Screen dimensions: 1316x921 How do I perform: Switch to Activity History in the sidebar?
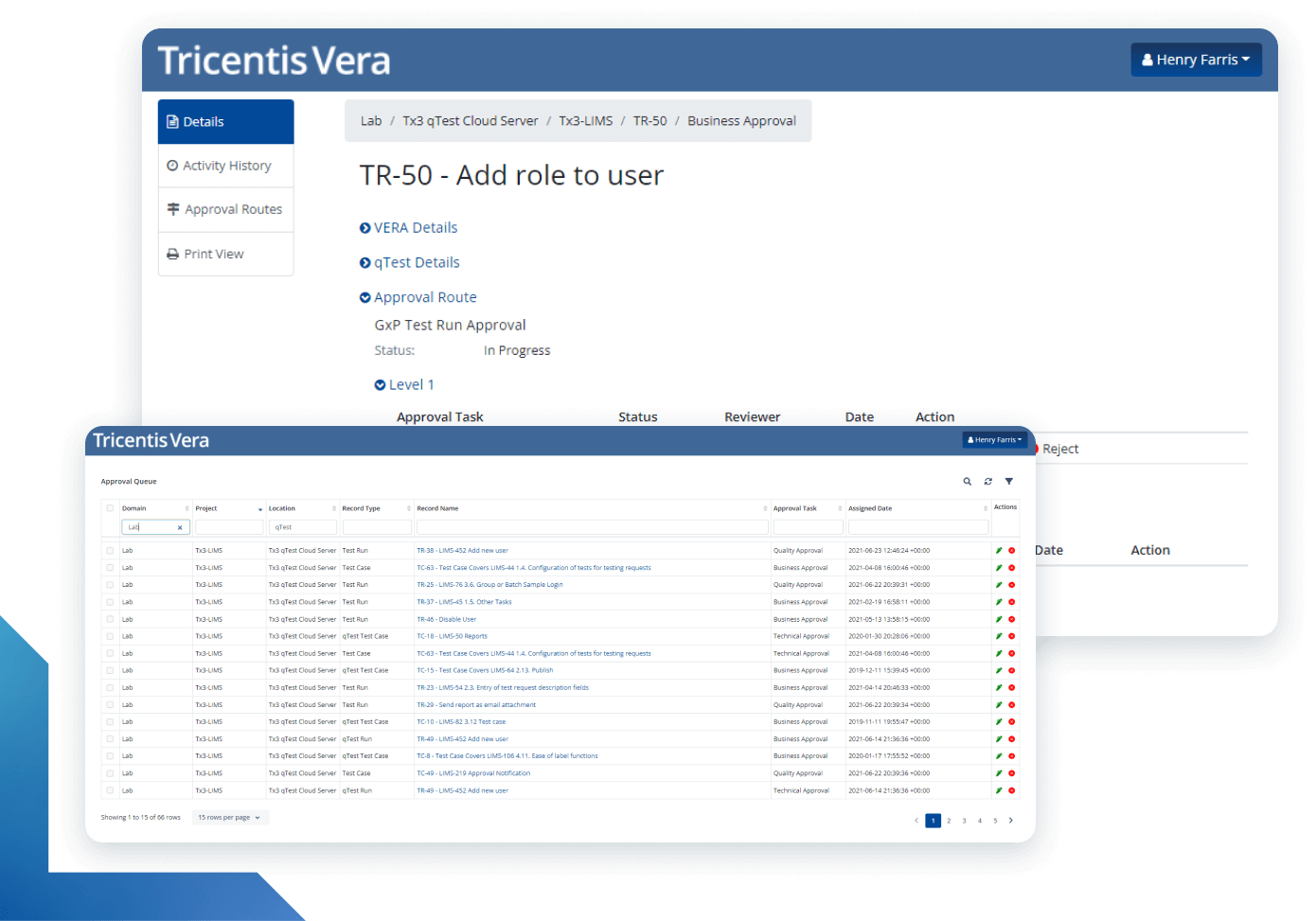pos(225,165)
